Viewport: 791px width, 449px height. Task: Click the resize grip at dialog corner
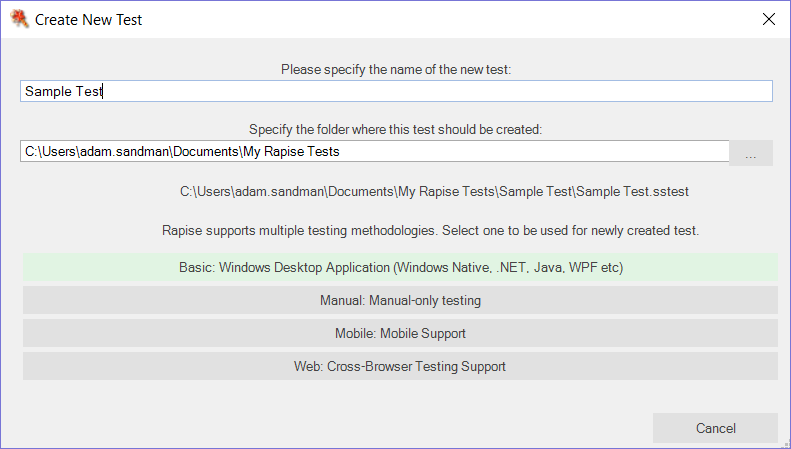[785, 443]
